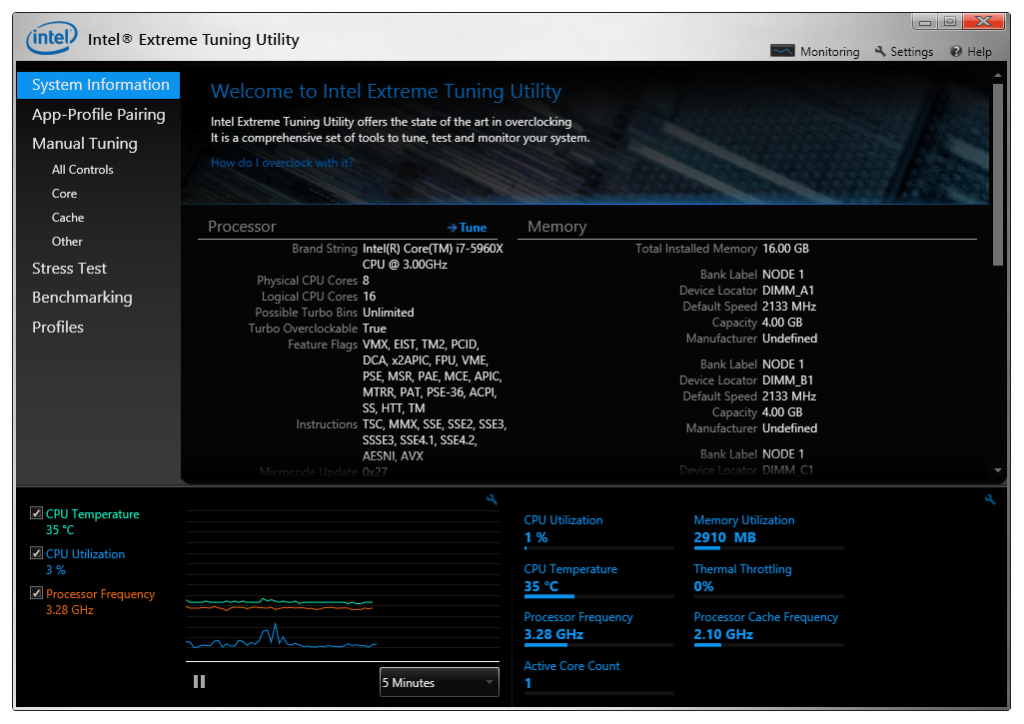Open the Stress Test section
The height and width of the screenshot is (724, 1024).
(x=69, y=268)
